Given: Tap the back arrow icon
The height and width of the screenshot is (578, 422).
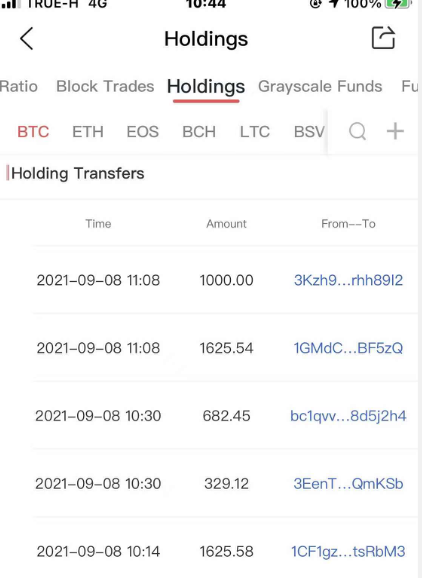Looking at the screenshot, I should tap(27, 38).
